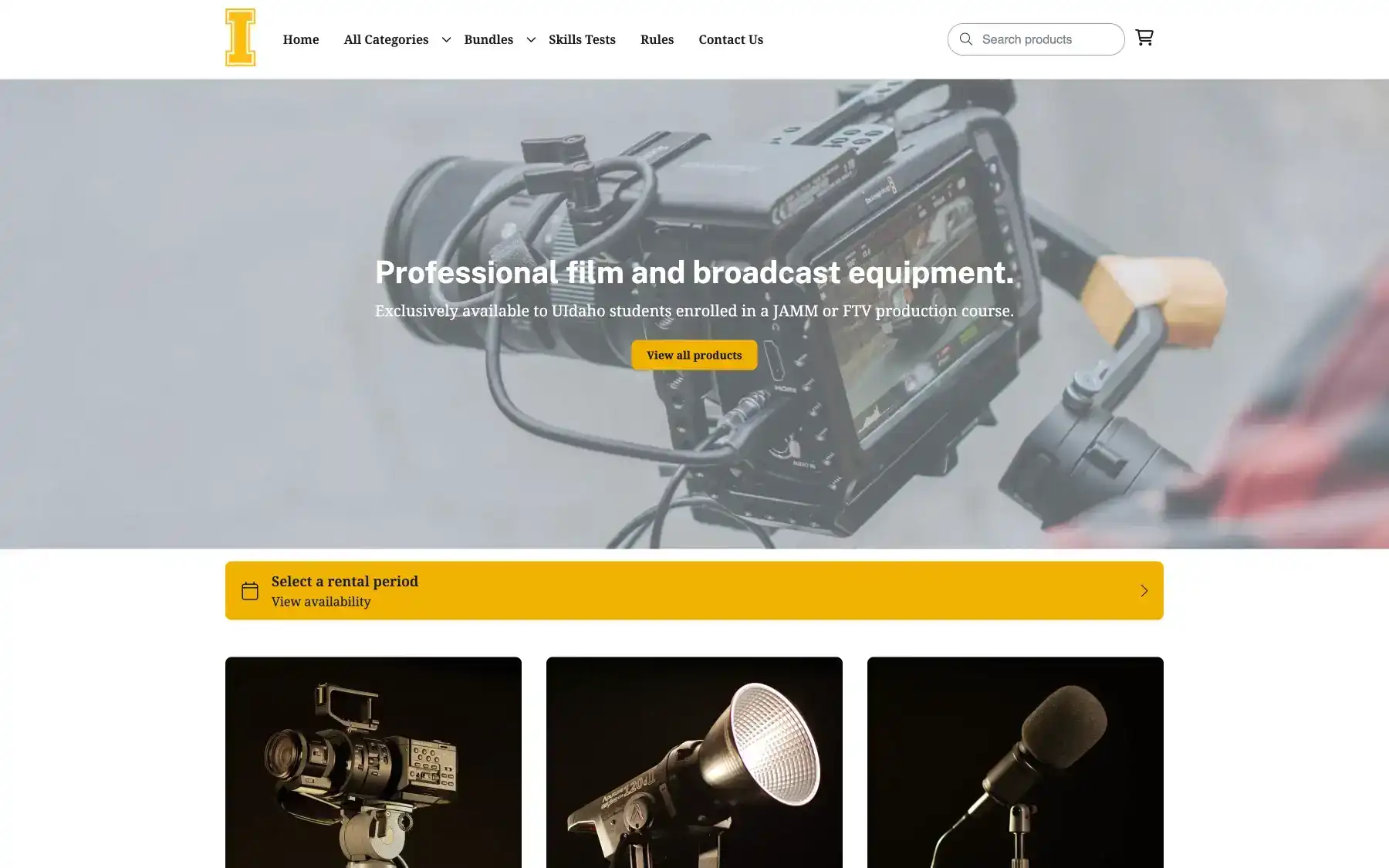Click the View availability text
The width and height of the screenshot is (1389, 868).
321,602
